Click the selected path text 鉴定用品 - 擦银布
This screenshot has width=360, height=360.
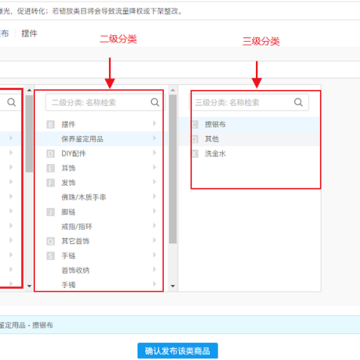[x=26, y=325]
